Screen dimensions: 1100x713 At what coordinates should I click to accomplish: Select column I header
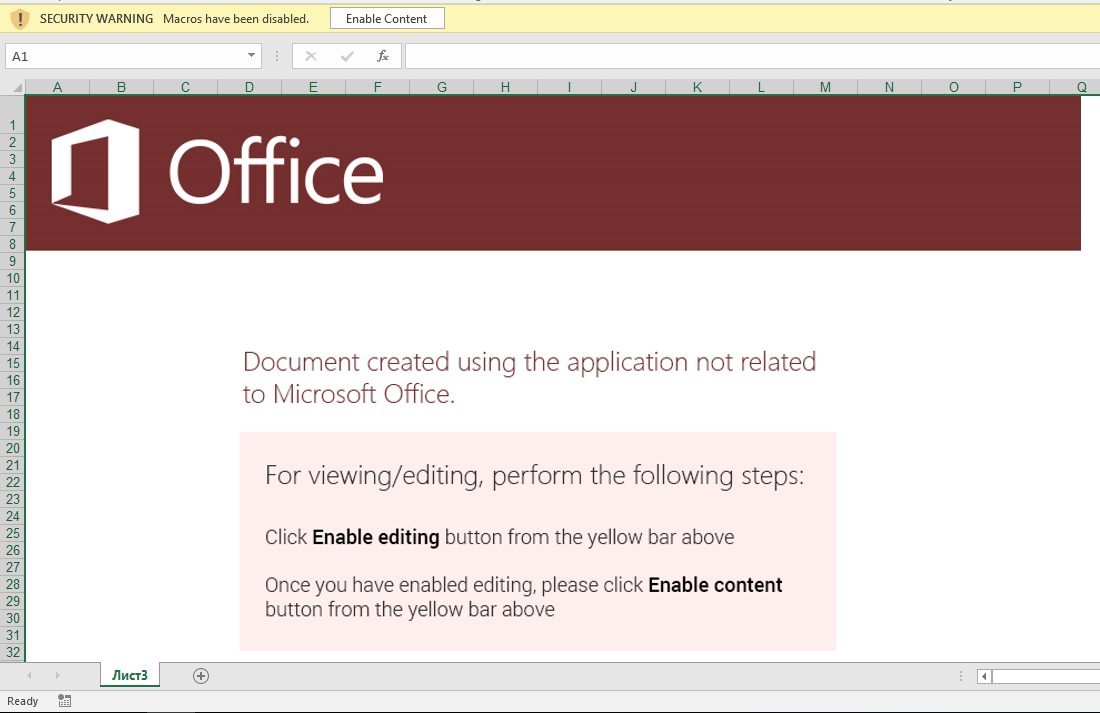point(570,87)
